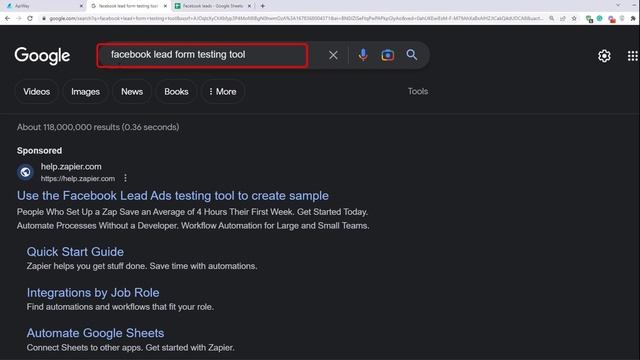This screenshot has height=360, width=640.
Task: Open the tab search chevron
Action: (618, 5)
